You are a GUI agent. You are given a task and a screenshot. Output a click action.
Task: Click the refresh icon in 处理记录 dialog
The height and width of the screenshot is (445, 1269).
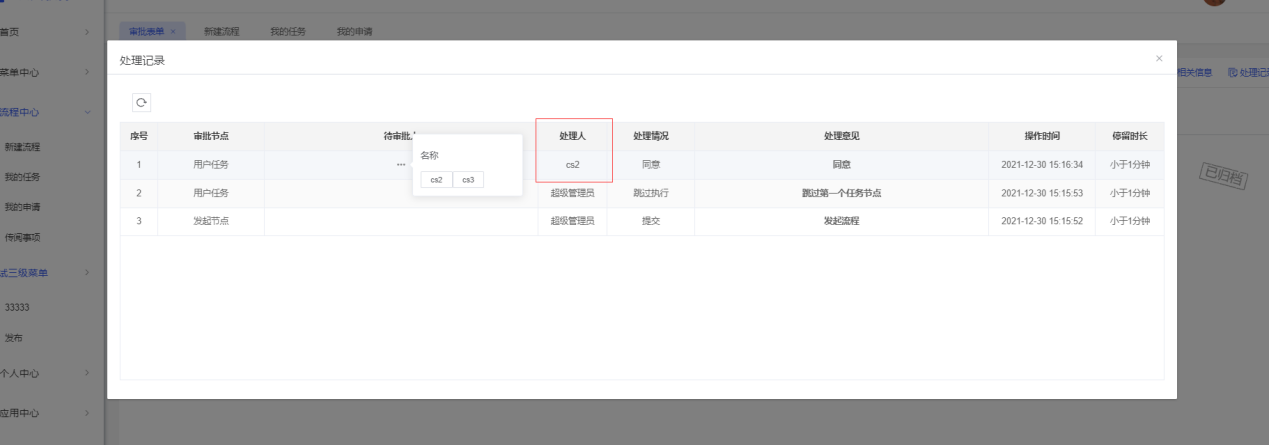[x=141, y=102]
